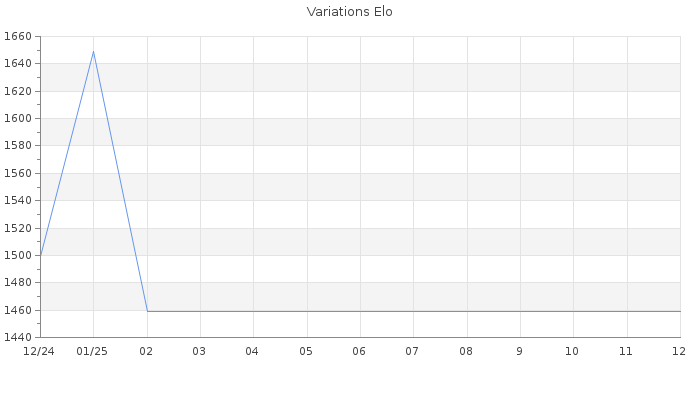Select the 1500 value on the y-axis
This screenshot has height=400, width=700.
coord(19,256)
